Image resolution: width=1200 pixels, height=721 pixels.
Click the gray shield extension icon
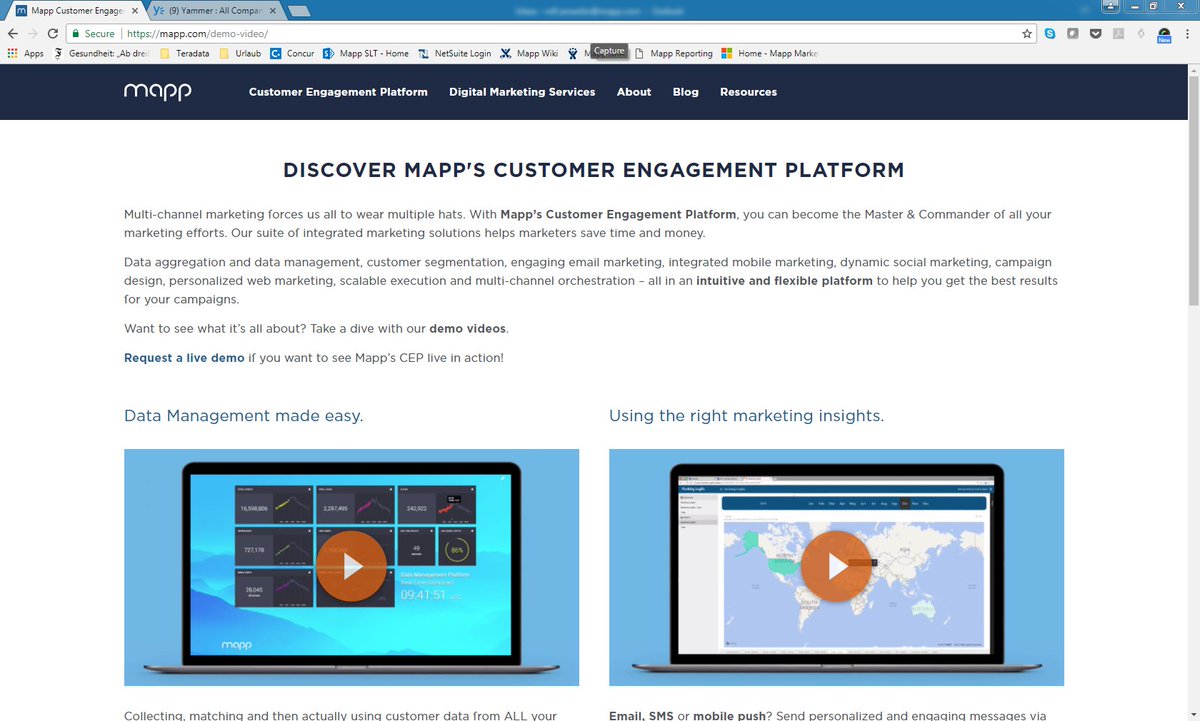[1072, 33]
